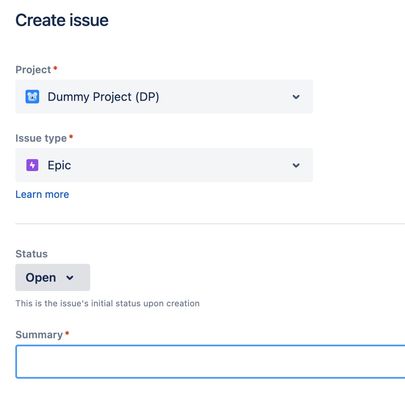This screenshot has width=405, height=394.
Task: Expand the Issue type dropdown chevron
Action: tap(296, 165)
